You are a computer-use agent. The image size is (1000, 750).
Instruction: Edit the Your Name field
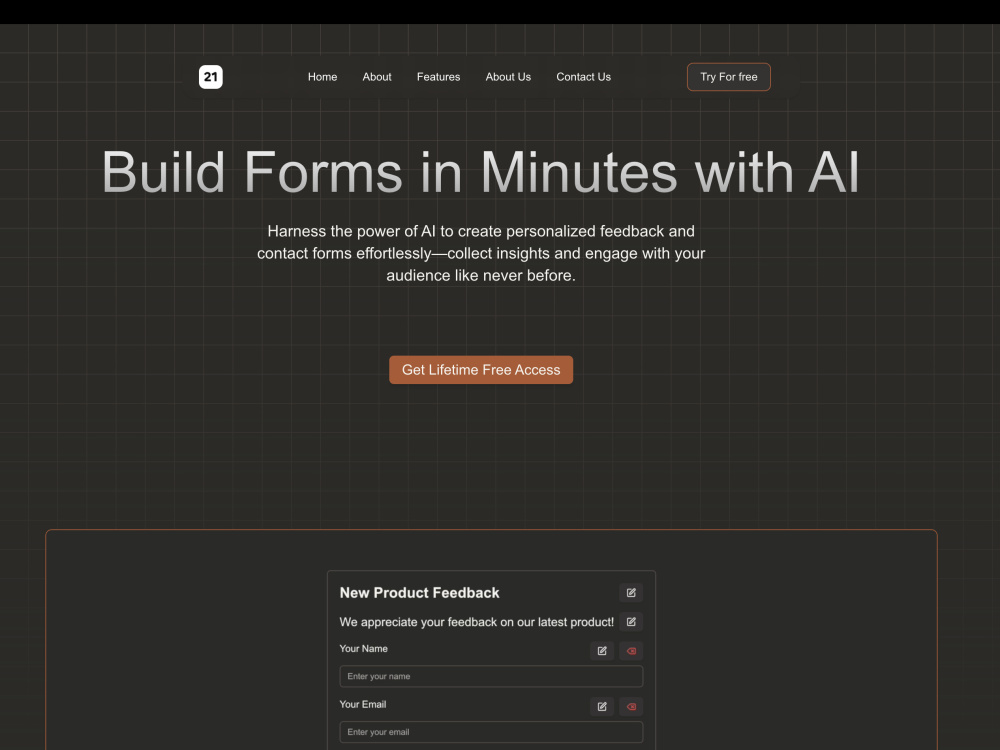pos(601,651)
